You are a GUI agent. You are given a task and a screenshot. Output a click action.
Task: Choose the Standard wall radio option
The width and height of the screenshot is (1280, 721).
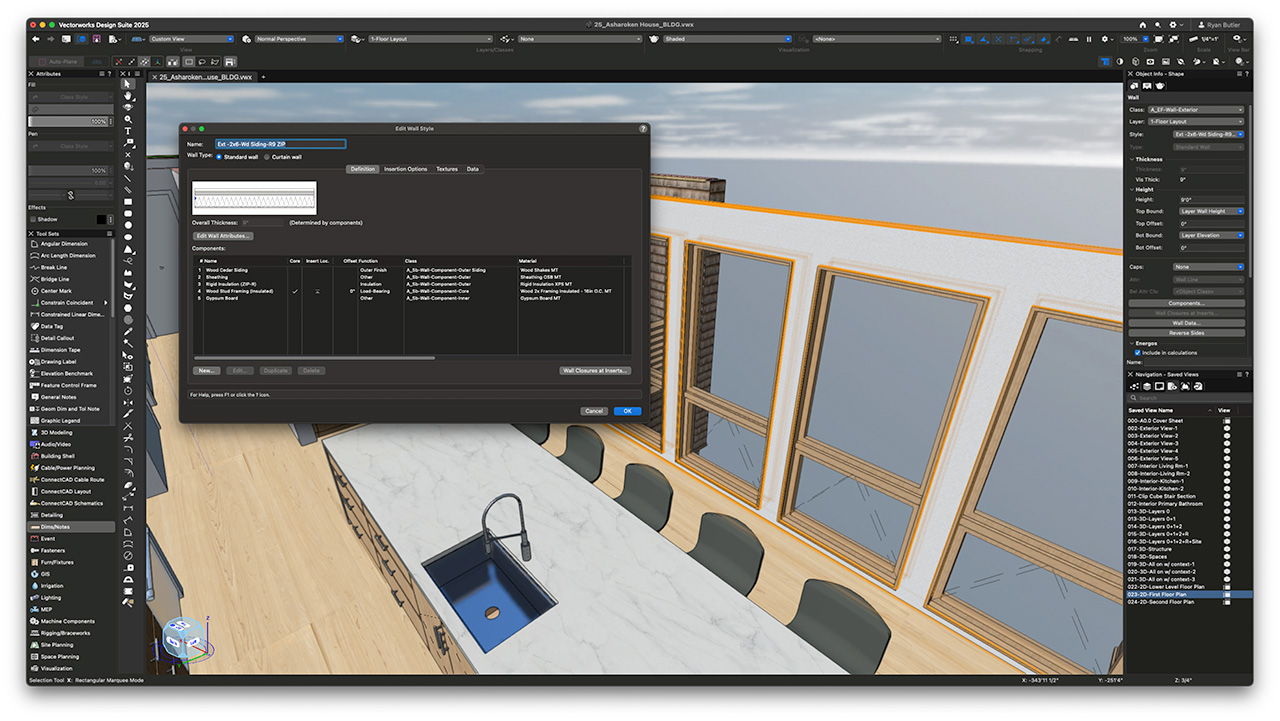point(220,157)
